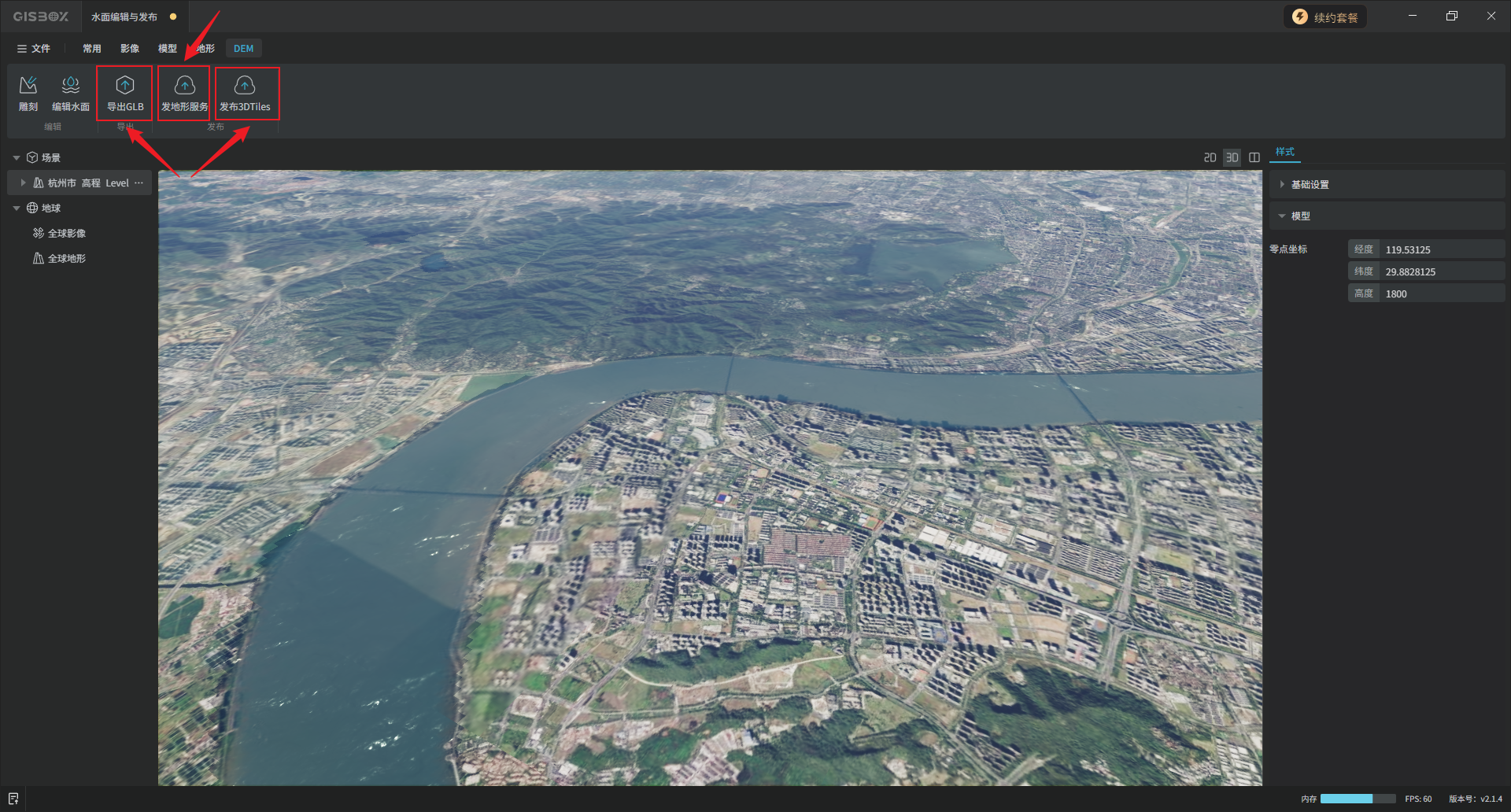Switch viewport to 3D mode
1511x812 pixels.
(x=1232, y=157)
